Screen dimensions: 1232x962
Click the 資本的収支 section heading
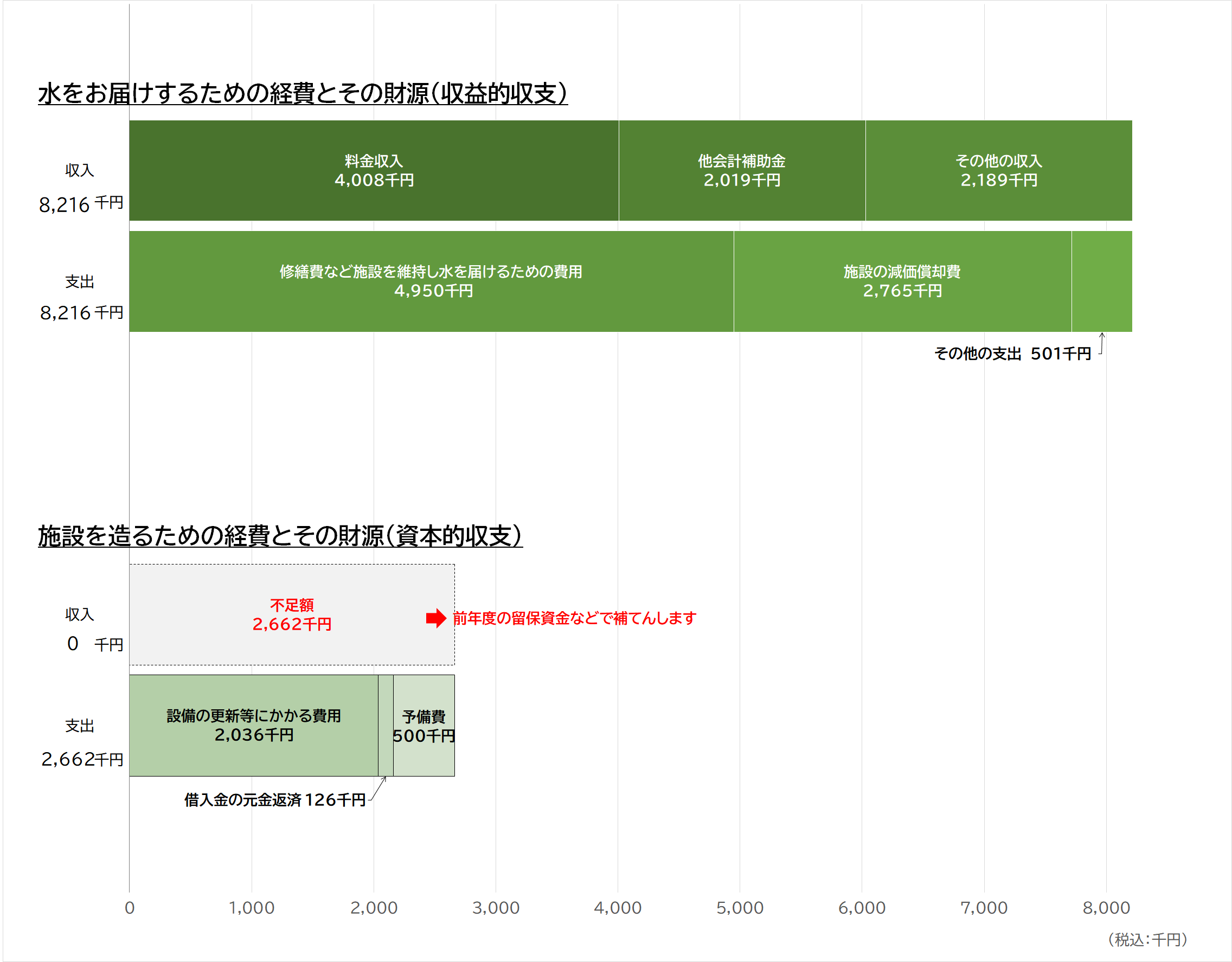(x=280, y=536)
